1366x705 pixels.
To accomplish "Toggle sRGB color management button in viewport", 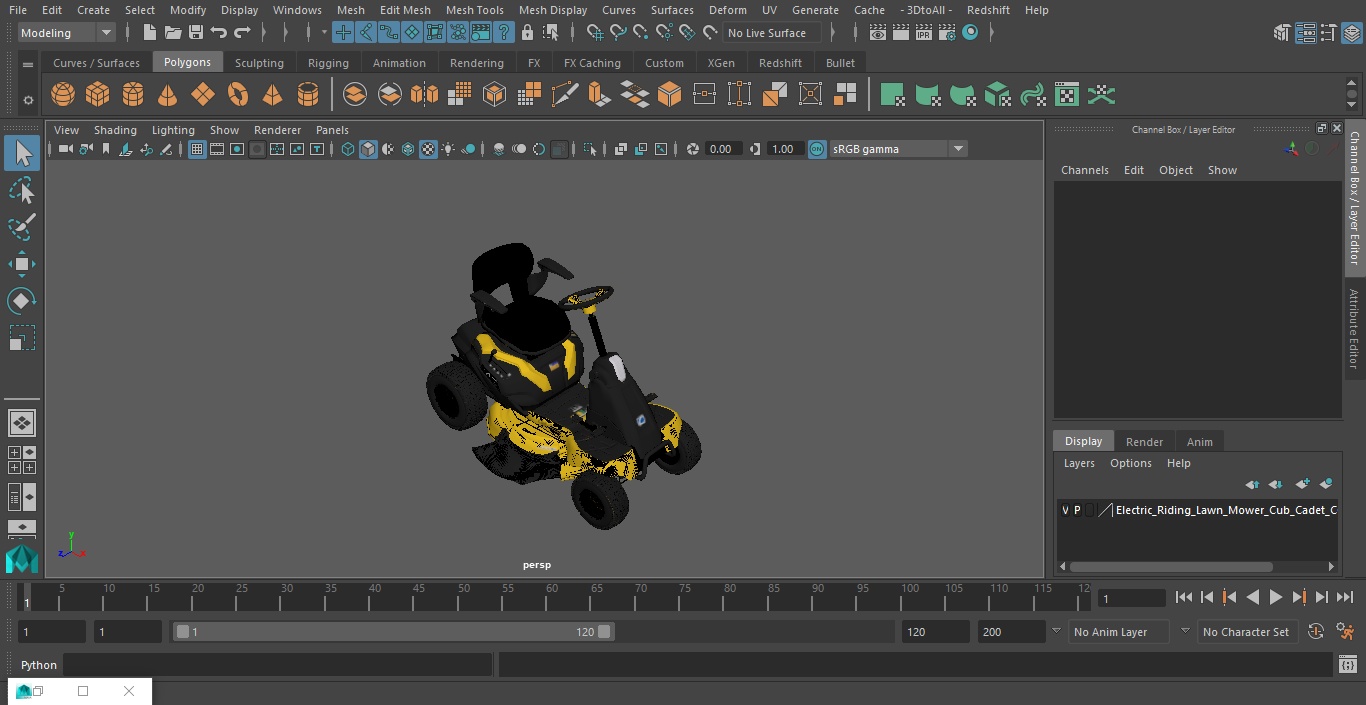I will [817, 149].
